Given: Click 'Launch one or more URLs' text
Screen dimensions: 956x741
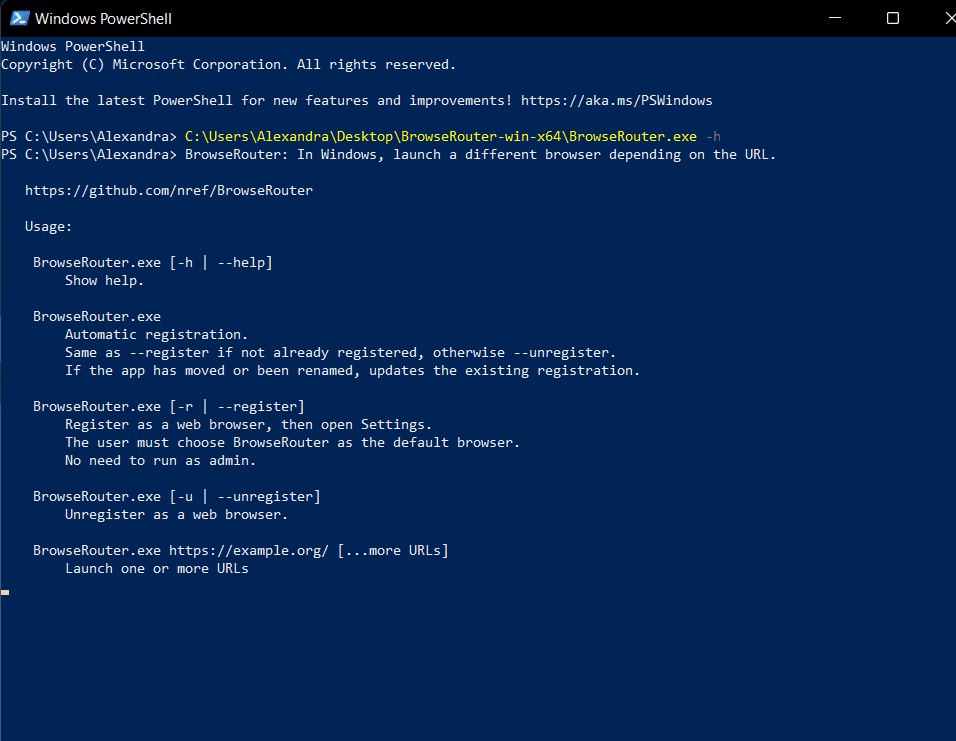Looking at the screenshot, I should 157,568.
